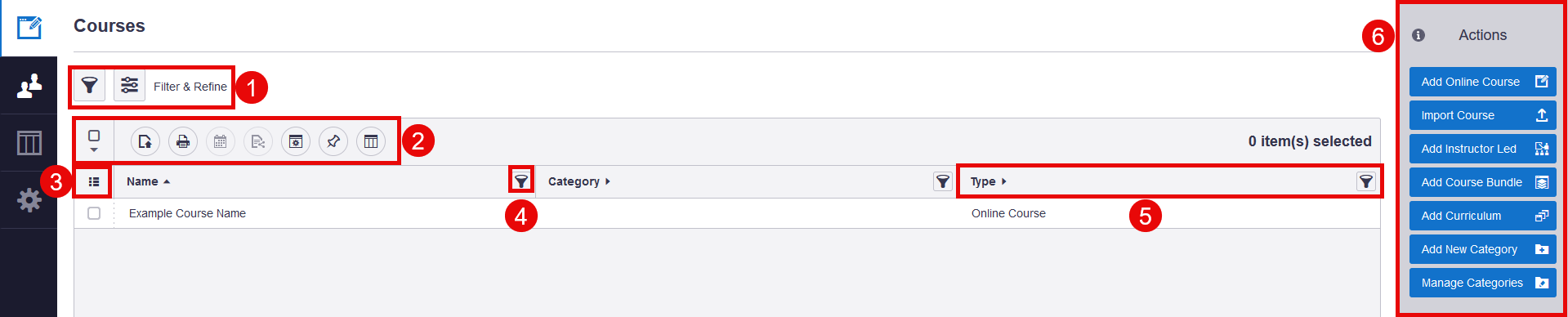This screenshot has width=1568, height=317.
Task: Open the Example Course Name entry
Action: click(187, 213)
